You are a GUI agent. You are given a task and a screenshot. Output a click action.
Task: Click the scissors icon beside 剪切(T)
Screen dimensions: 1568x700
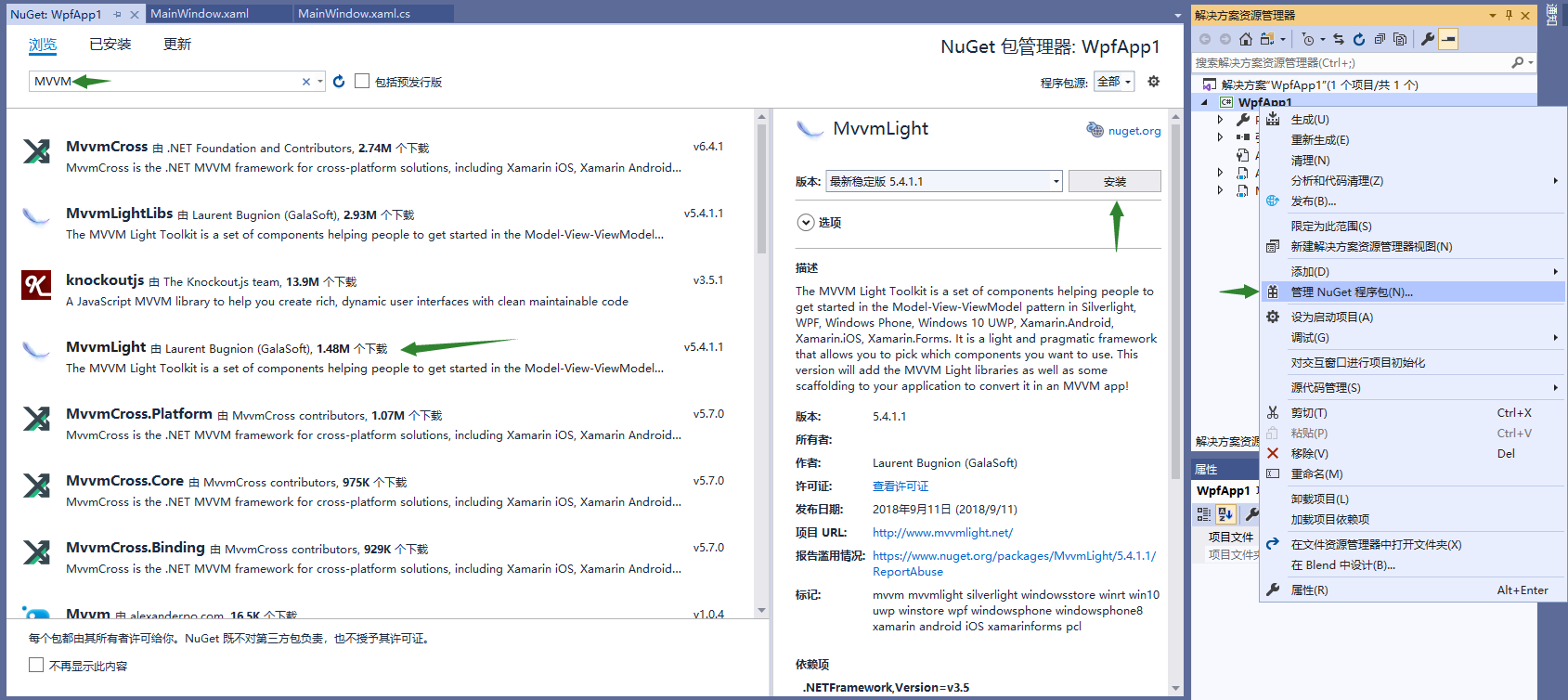pyautogui.click(x=1273, y=412)
